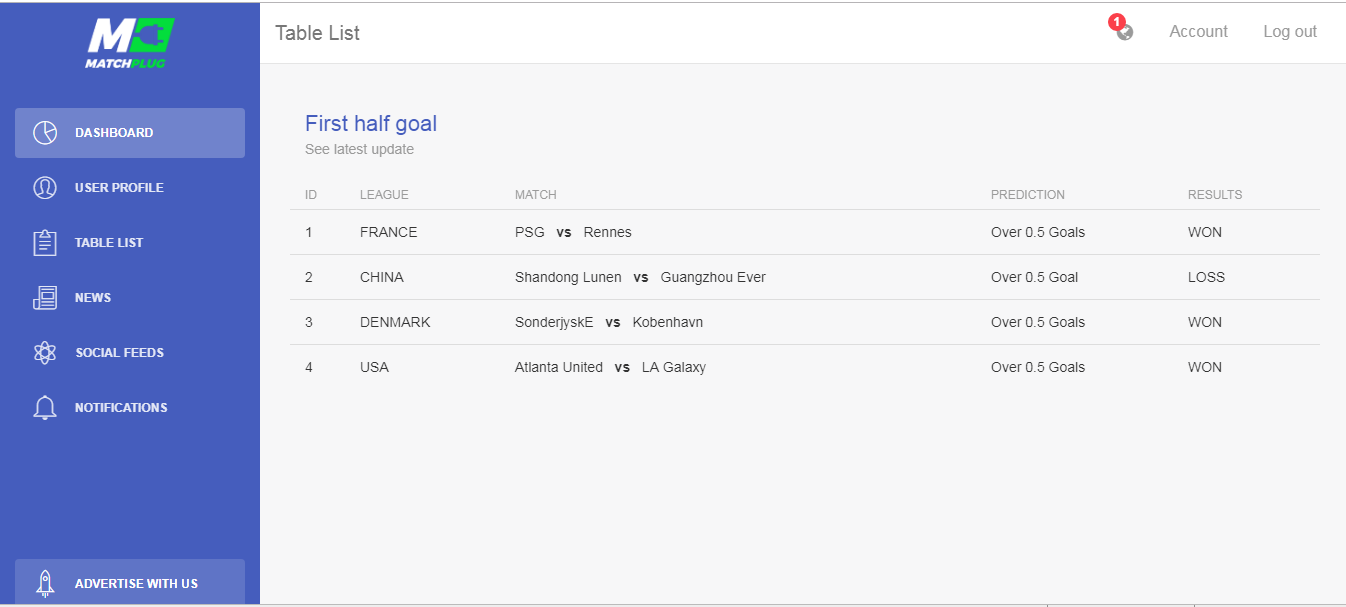
Task: Click the User Profile person icon
Action: (x=45, y=188)
